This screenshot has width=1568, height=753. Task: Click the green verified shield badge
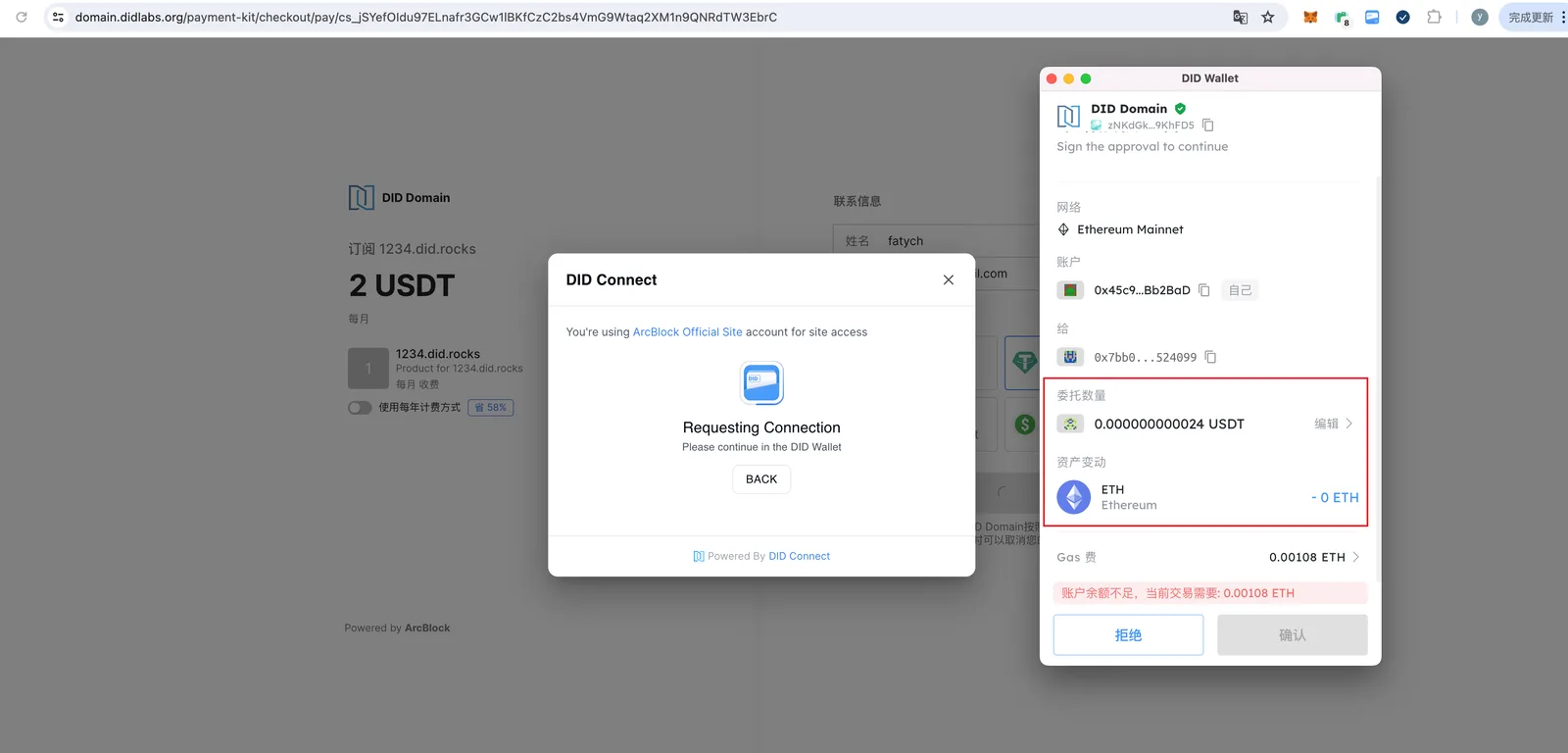pos(1180,109)
